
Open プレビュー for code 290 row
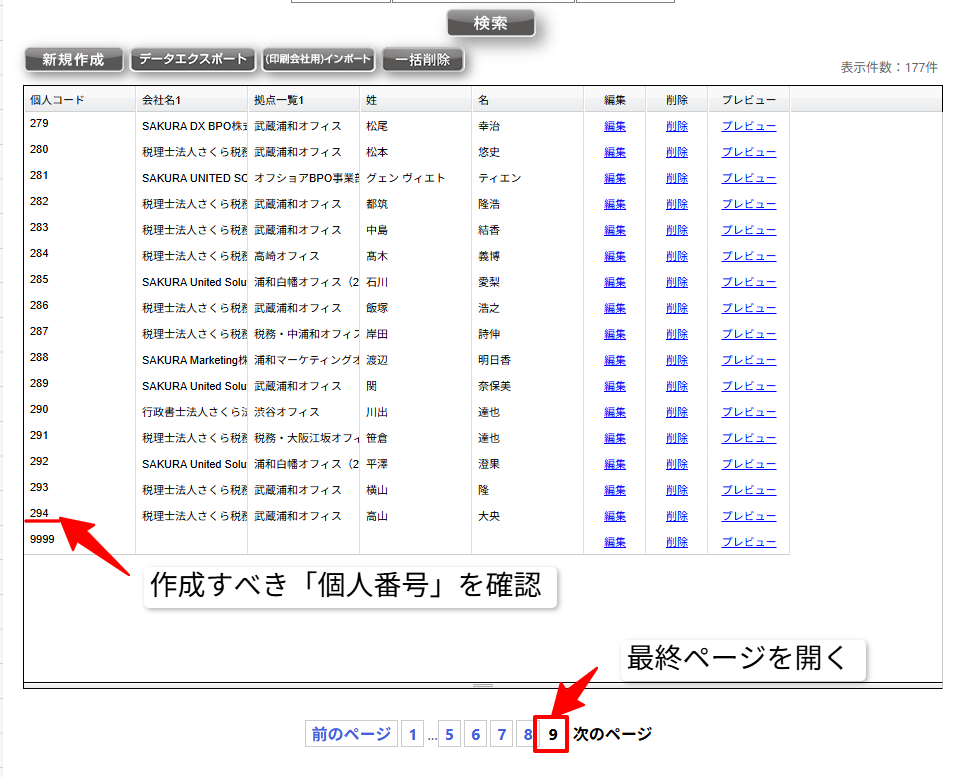click(748, 412)
